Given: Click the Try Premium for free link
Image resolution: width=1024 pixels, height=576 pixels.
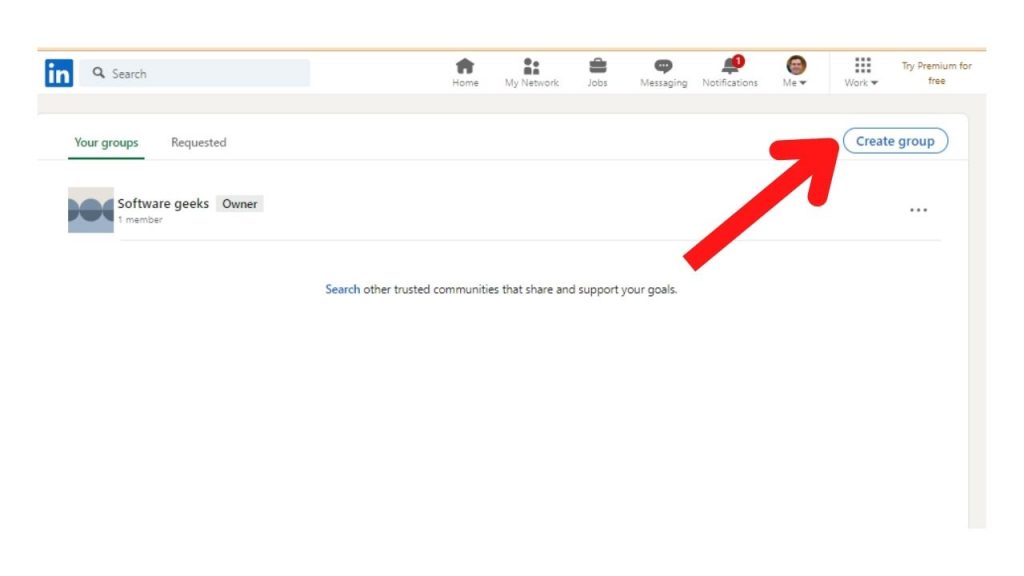Looking at the screenshot, I should point(936,73).
